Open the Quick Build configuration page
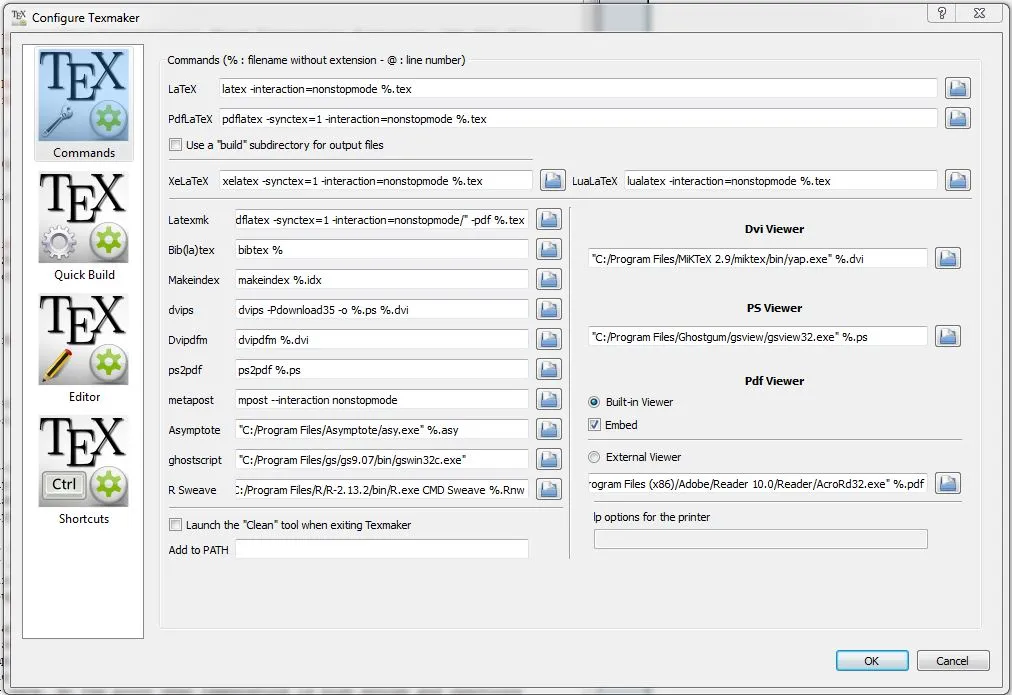 (84, 227)
